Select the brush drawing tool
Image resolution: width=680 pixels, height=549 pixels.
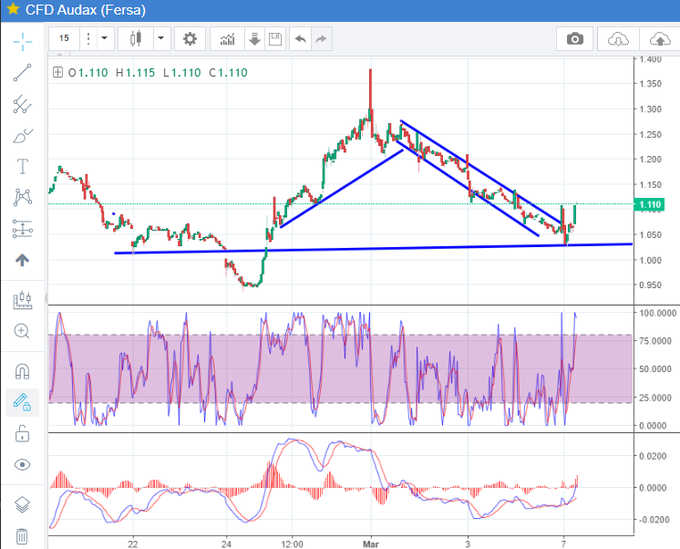tap(23, 136)
